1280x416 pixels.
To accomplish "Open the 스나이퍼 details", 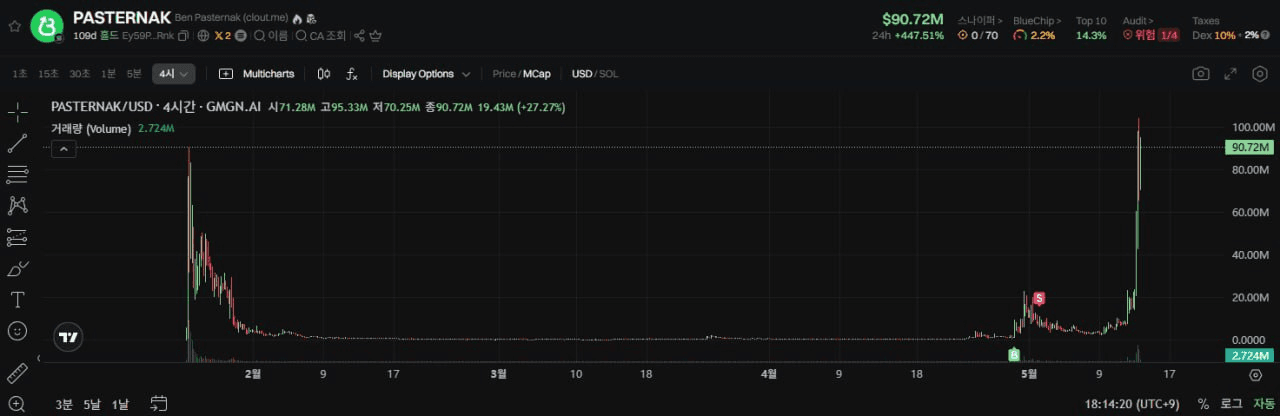I will [x=980, y=20].
